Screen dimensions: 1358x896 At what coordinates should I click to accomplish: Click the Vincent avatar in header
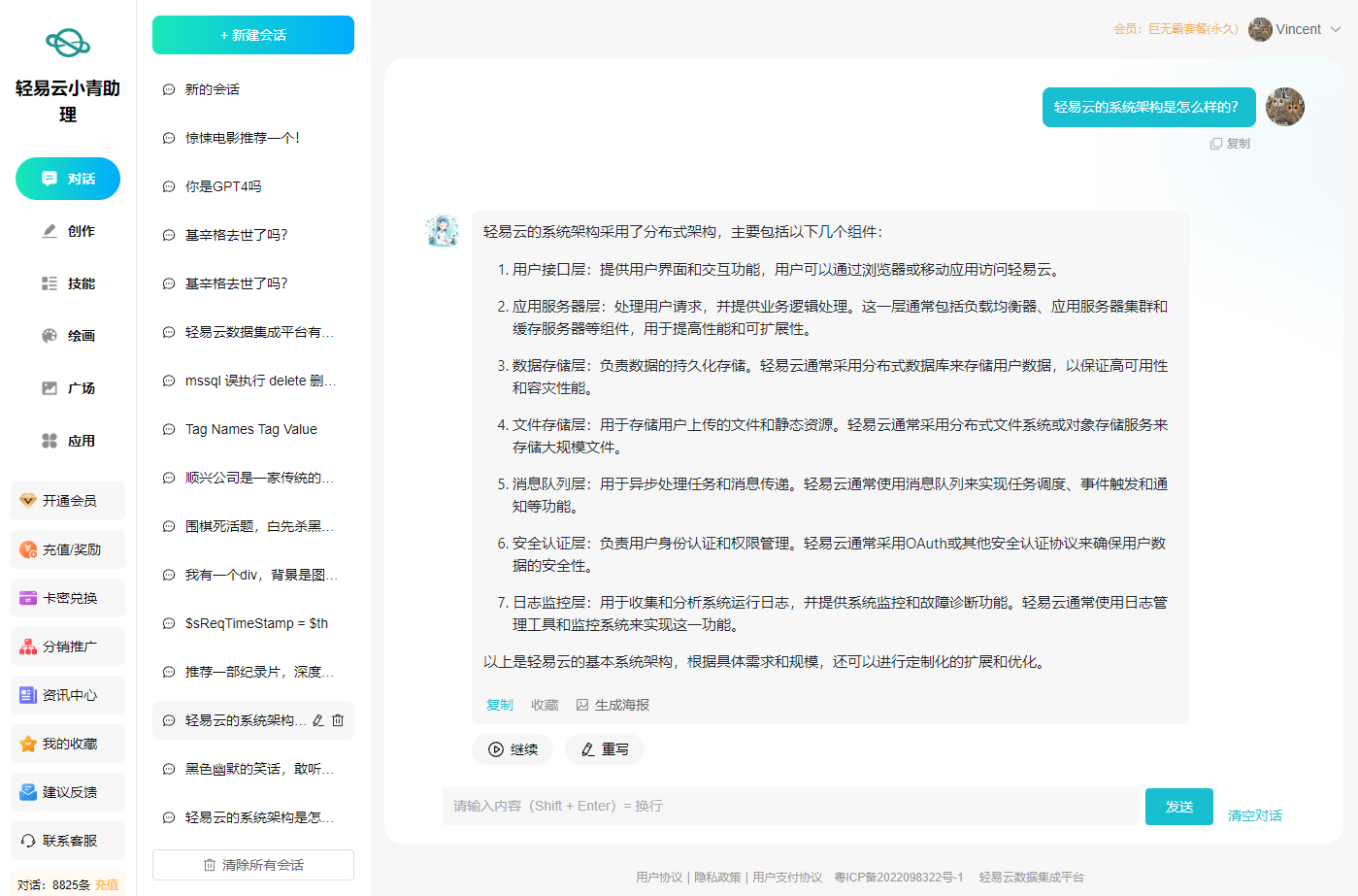tap(1260, 29)
